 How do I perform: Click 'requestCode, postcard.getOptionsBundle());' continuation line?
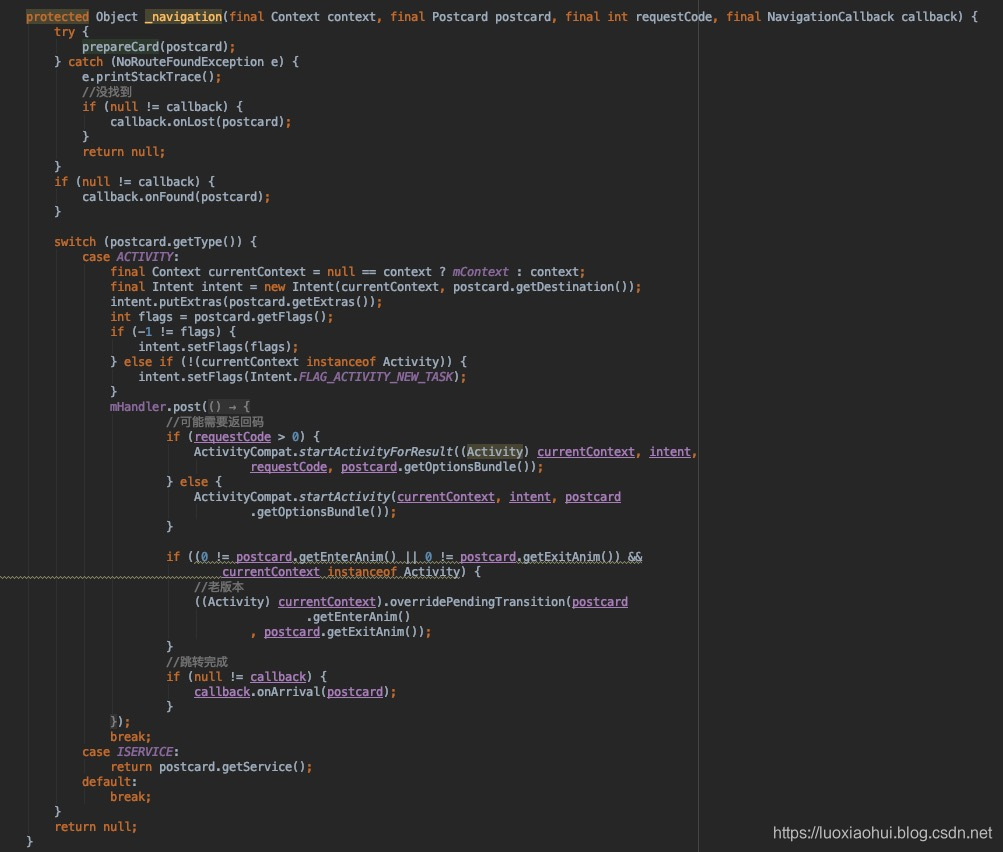click(x=397, y=467)
